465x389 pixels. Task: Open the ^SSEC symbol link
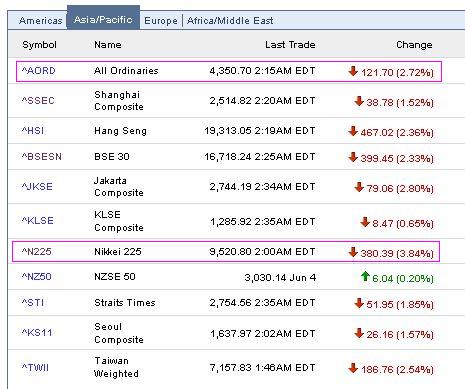[x=38, y=101]
